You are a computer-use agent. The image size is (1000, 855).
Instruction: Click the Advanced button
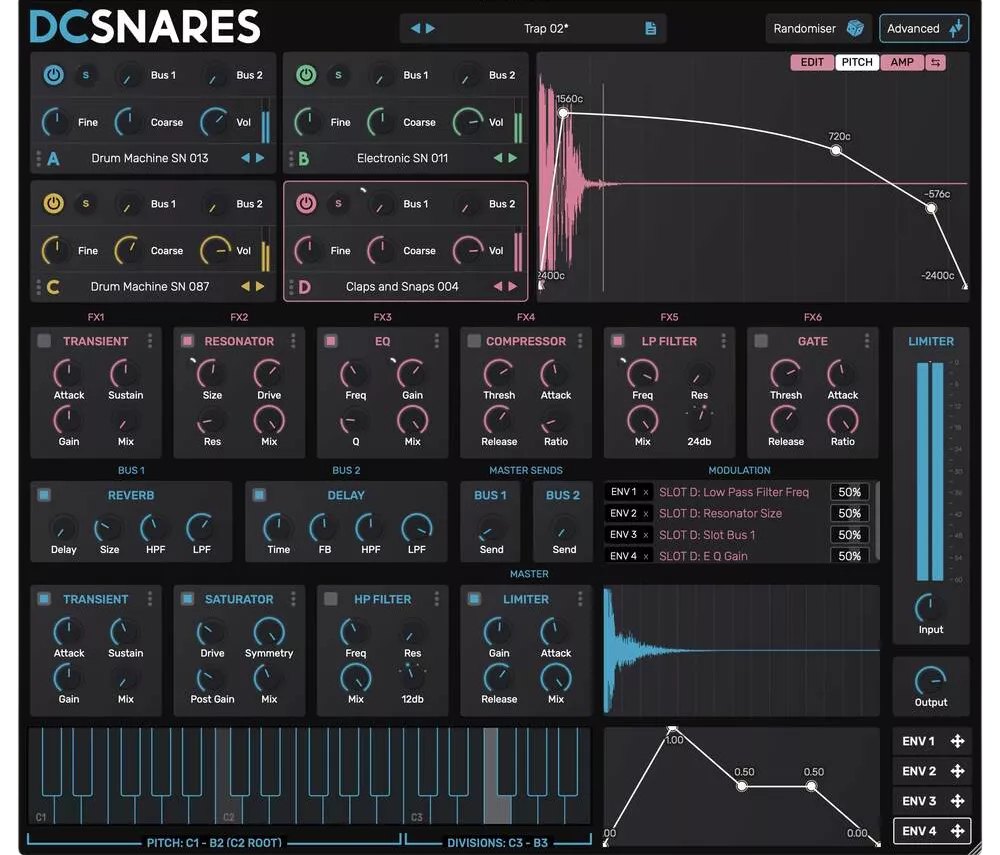[x=924, y=28]
